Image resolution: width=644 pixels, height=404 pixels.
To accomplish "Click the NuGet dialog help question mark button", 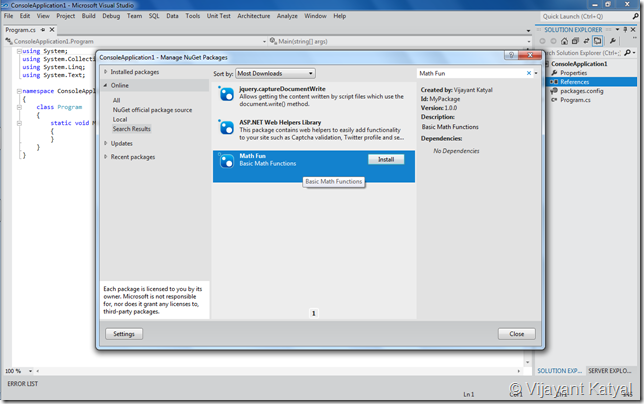I will point(511,55).
